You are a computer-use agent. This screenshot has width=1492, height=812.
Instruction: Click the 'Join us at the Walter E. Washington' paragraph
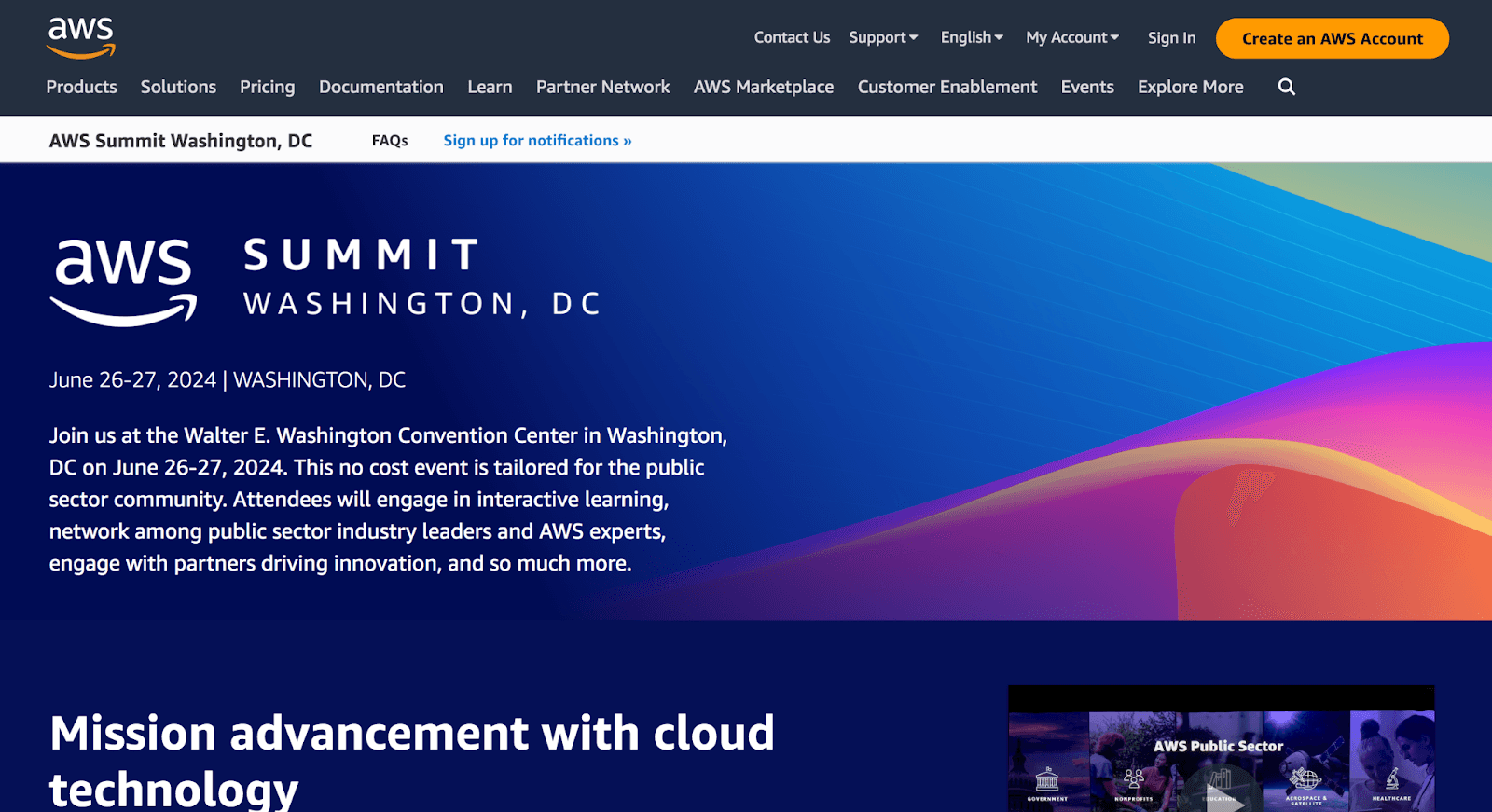point(388,499)
